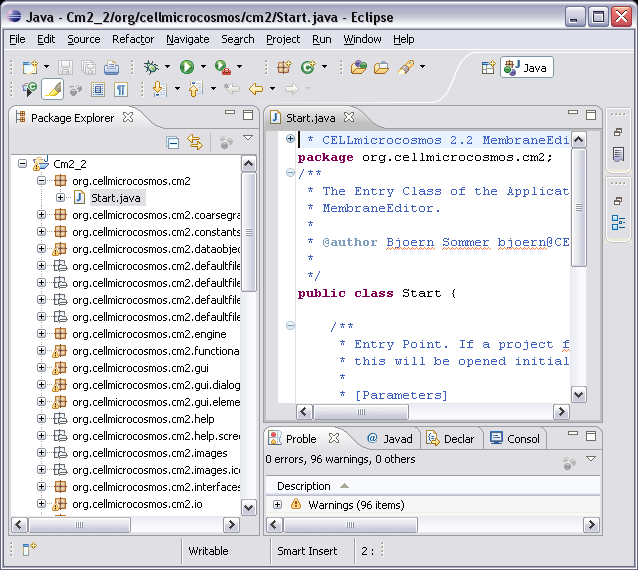Viewport: 638px width, 570px height.
Task: Expand the org.cellmicrocosmos.cm2.engine package
Action: (x=41, y=334)
